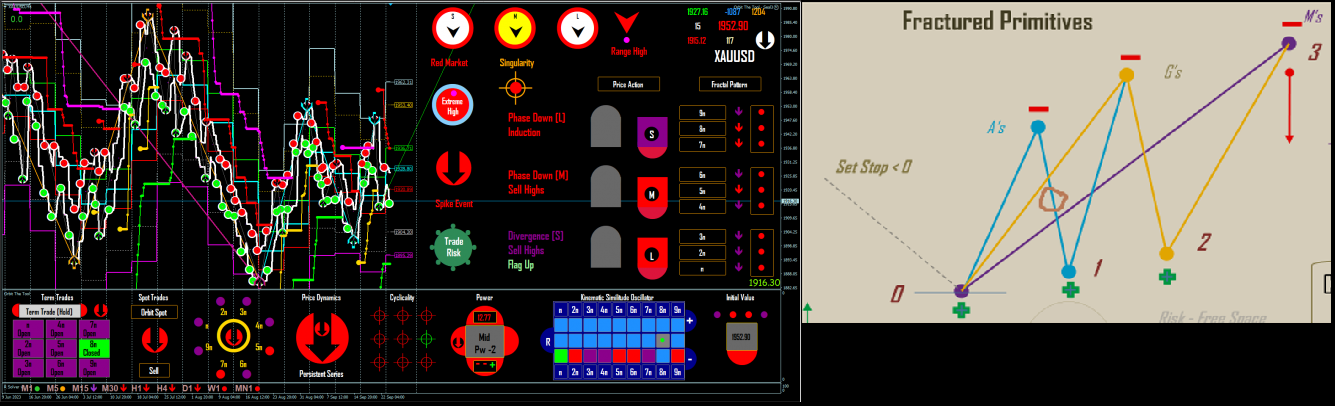This screenshot has width=1335, height=406.
Task: Select the green Cyclicality crosshair
Action: tap(427, 339)
